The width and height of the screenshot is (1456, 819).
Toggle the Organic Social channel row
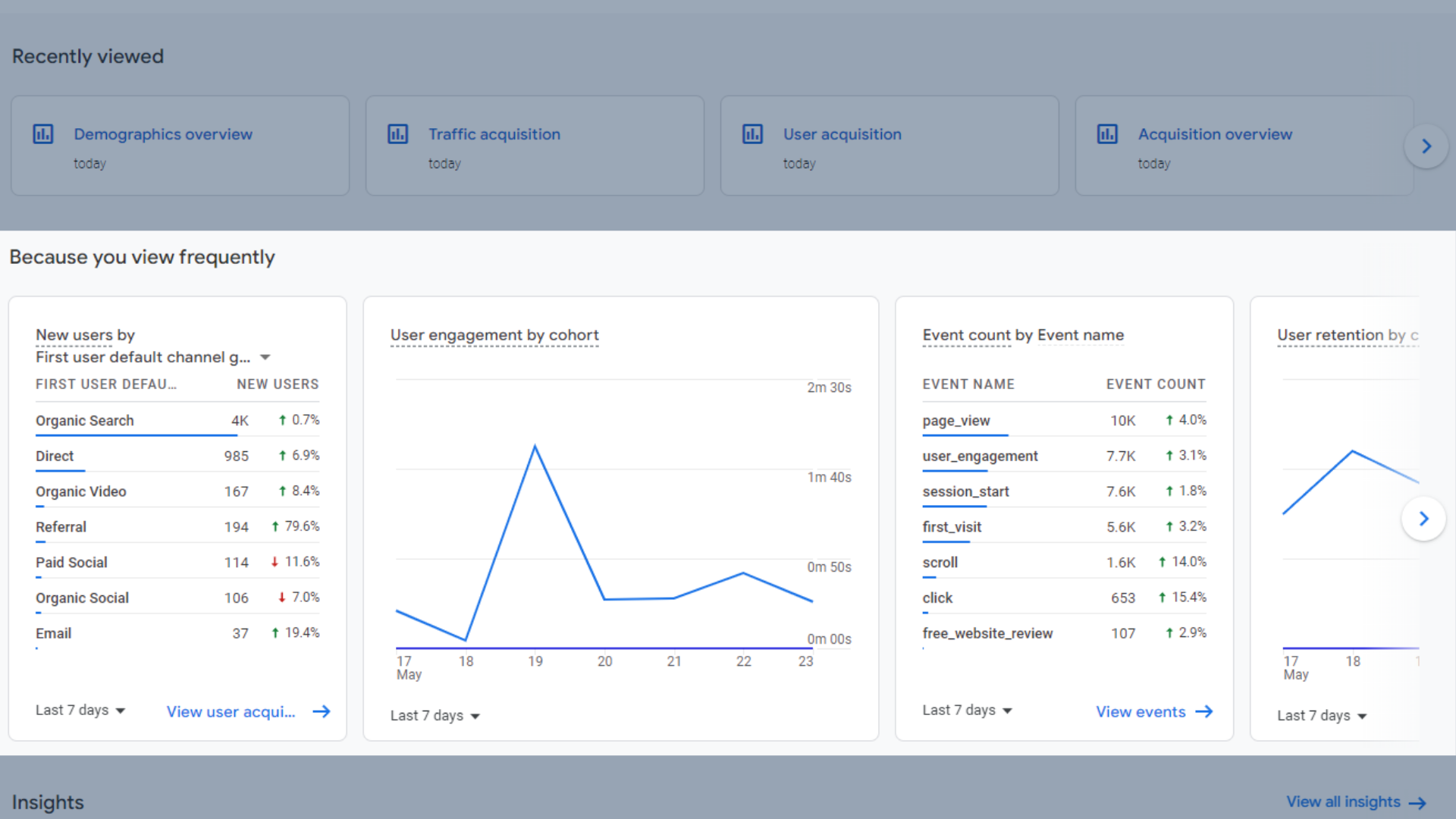82,597
